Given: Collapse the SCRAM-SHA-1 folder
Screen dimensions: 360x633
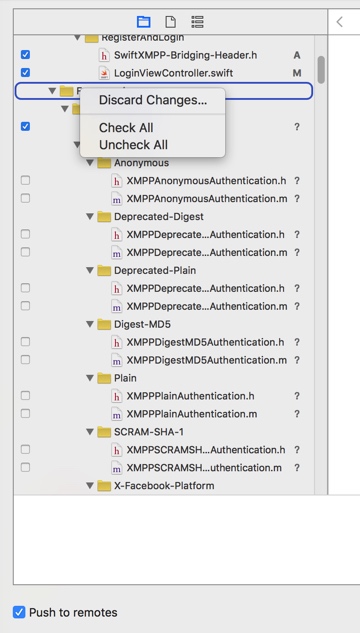Looking at the screenshot, I should [x=90, y=432].
